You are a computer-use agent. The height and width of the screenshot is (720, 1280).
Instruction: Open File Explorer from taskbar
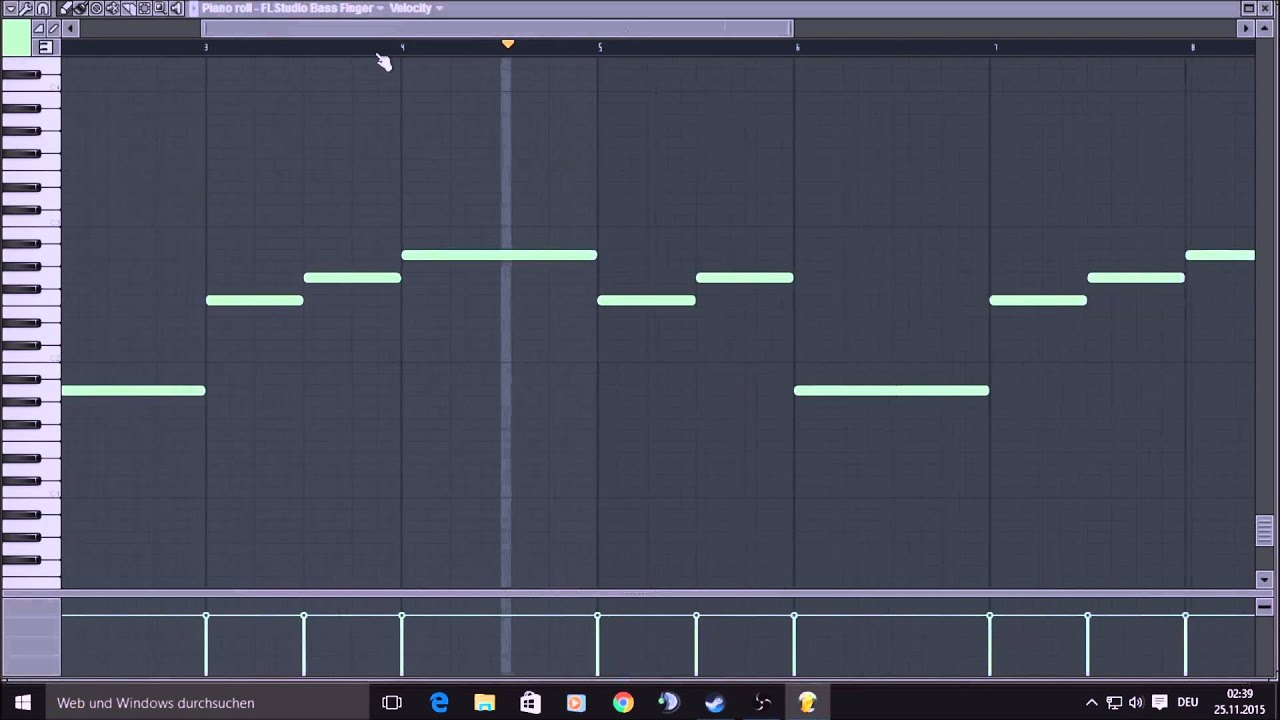click(484, 703)
